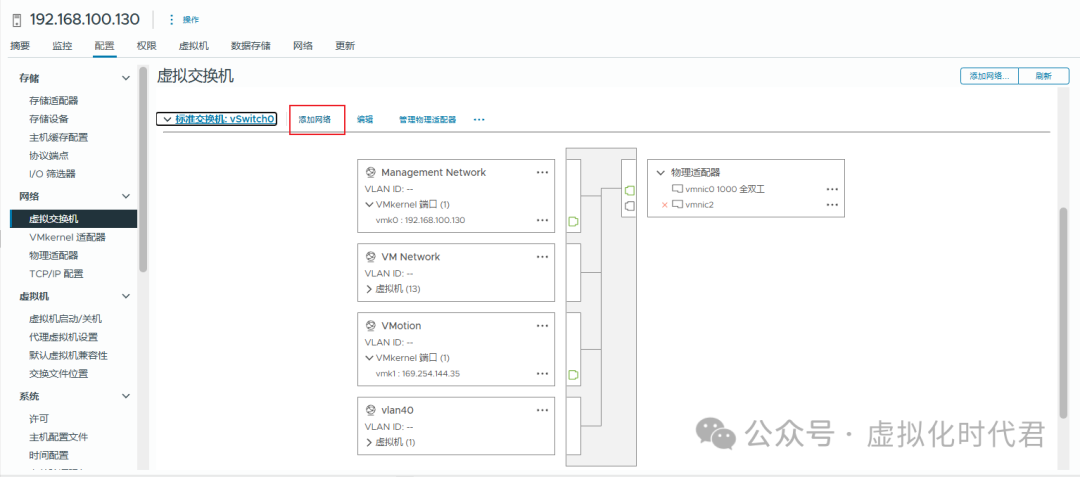Collapse the 标准交换机: vSwitch0 section
The image size is (1080, 477).
[x=167, y=119]
